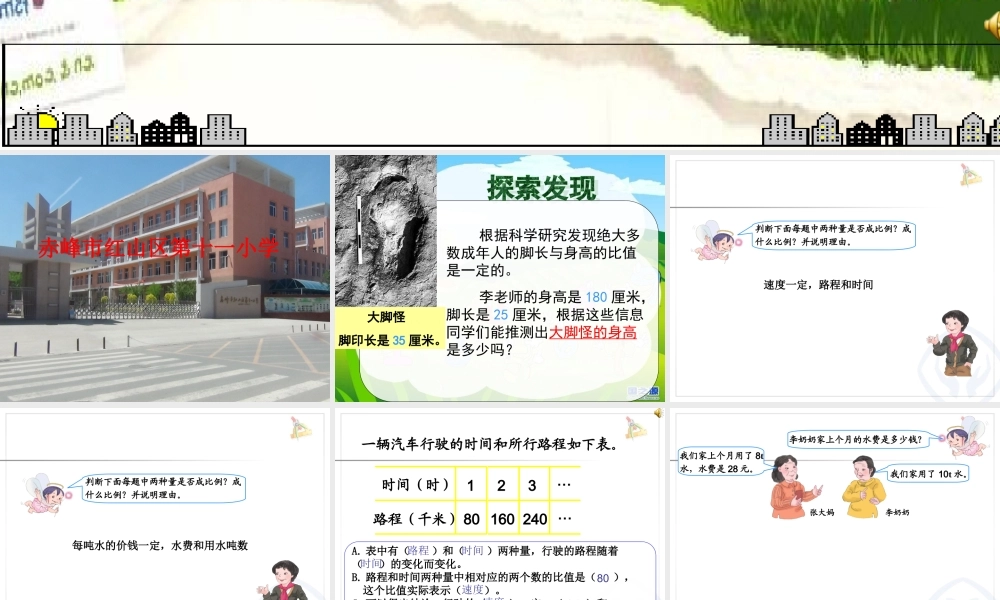Click the triangle ruler icon on the 速度一定 slide
1000x600 pixels.
point(971,175)
